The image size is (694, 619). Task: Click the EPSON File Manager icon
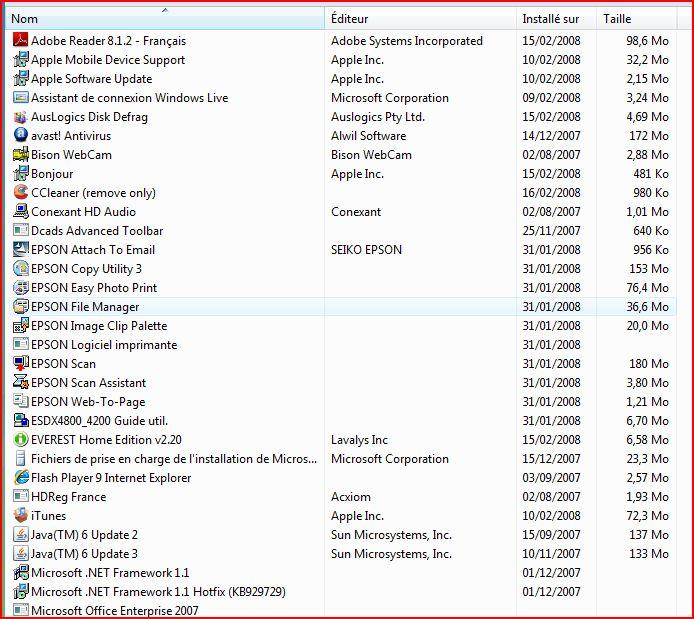tap(20, 307)
